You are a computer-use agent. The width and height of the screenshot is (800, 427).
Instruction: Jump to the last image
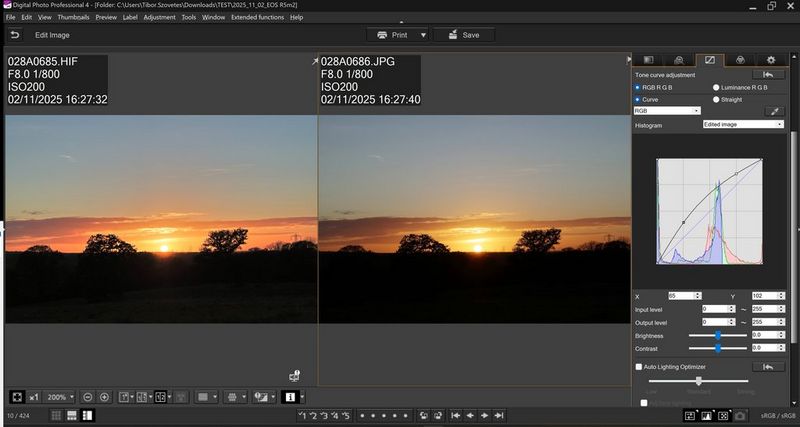[499, 416]
